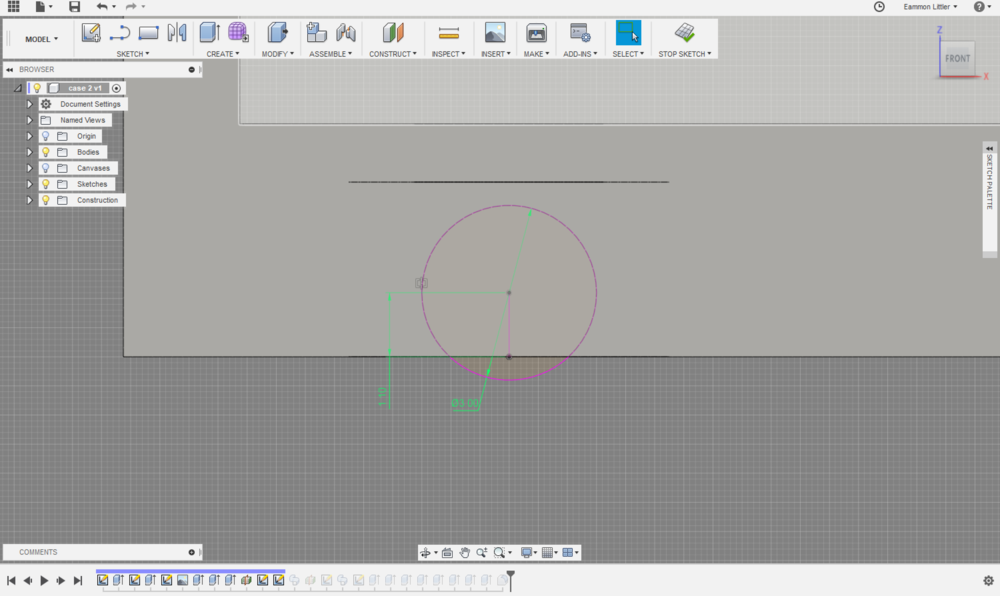
Task: Activate the Zoom navigation tool
Action: 482,553
